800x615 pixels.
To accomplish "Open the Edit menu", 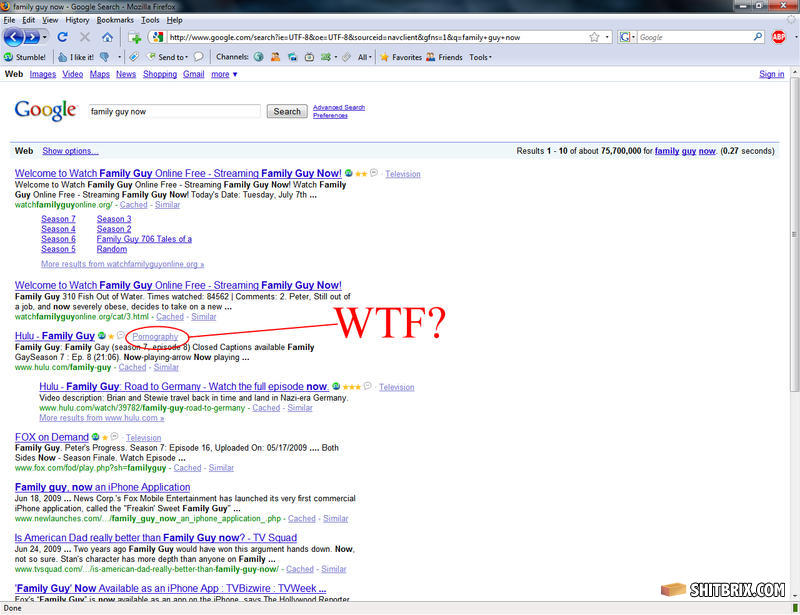I will point(29,20).
